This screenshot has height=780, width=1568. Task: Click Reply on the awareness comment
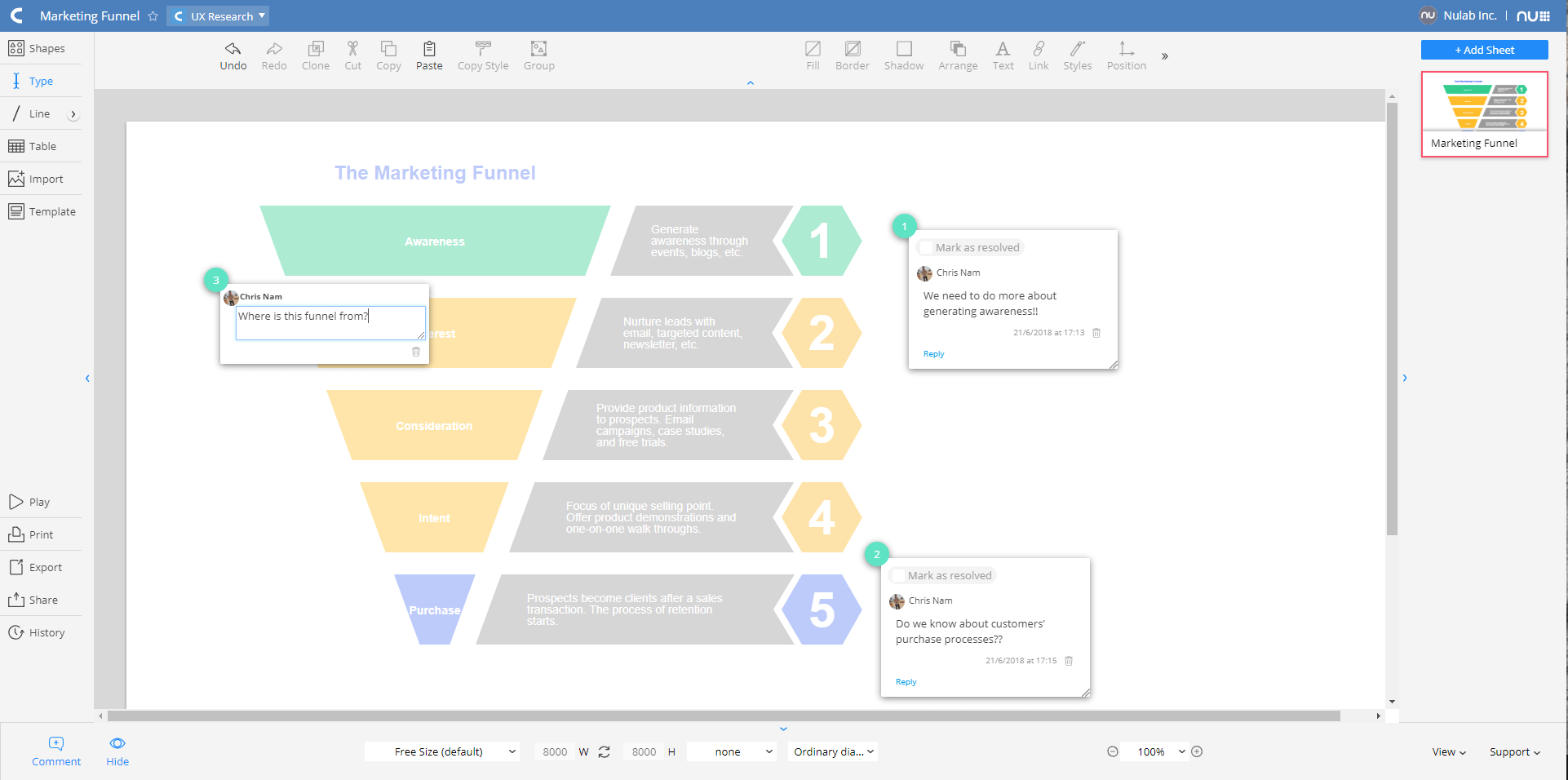pyautogui.click(x=933, y=354)
